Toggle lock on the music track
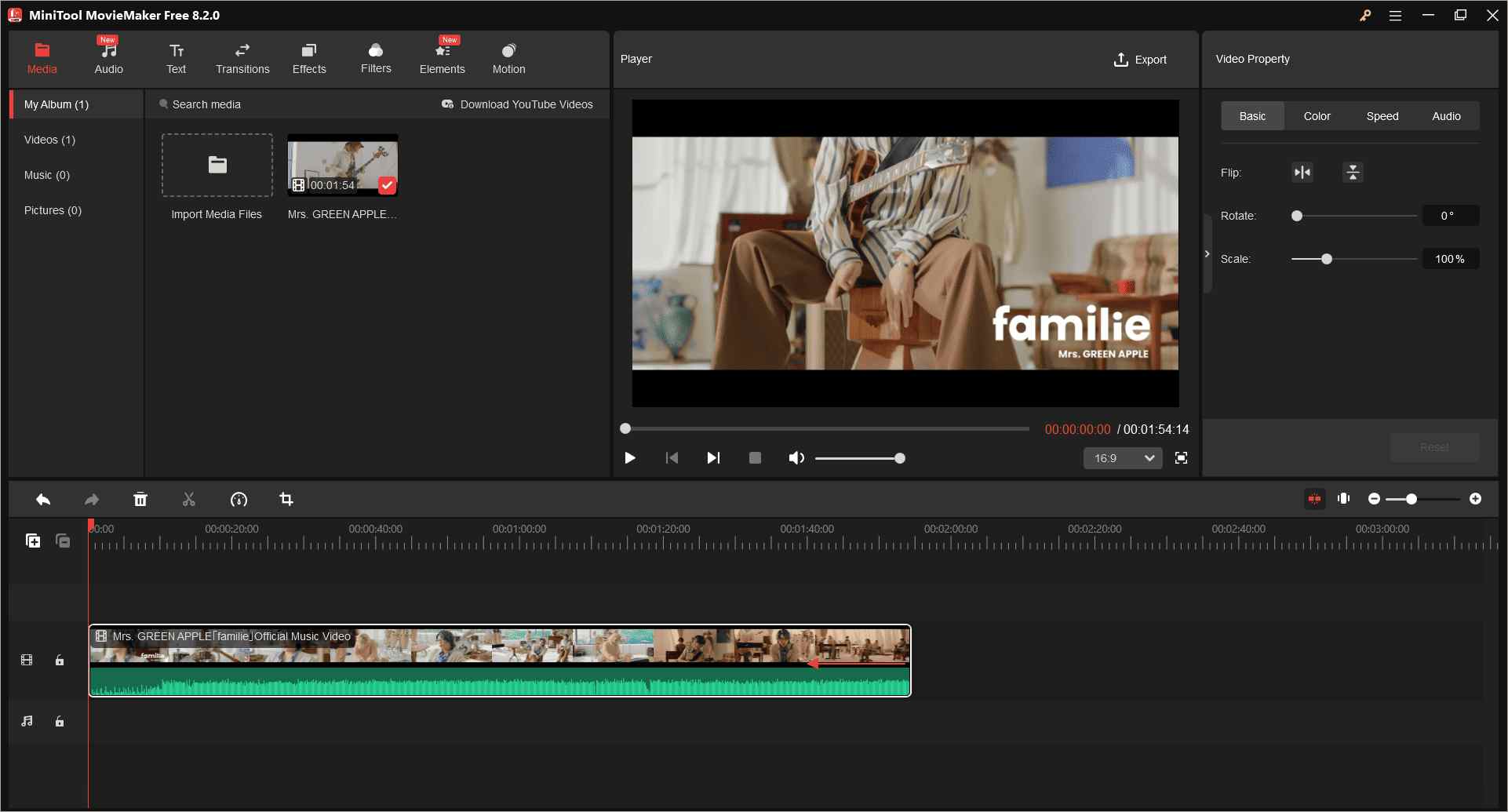 click(60, 721)
